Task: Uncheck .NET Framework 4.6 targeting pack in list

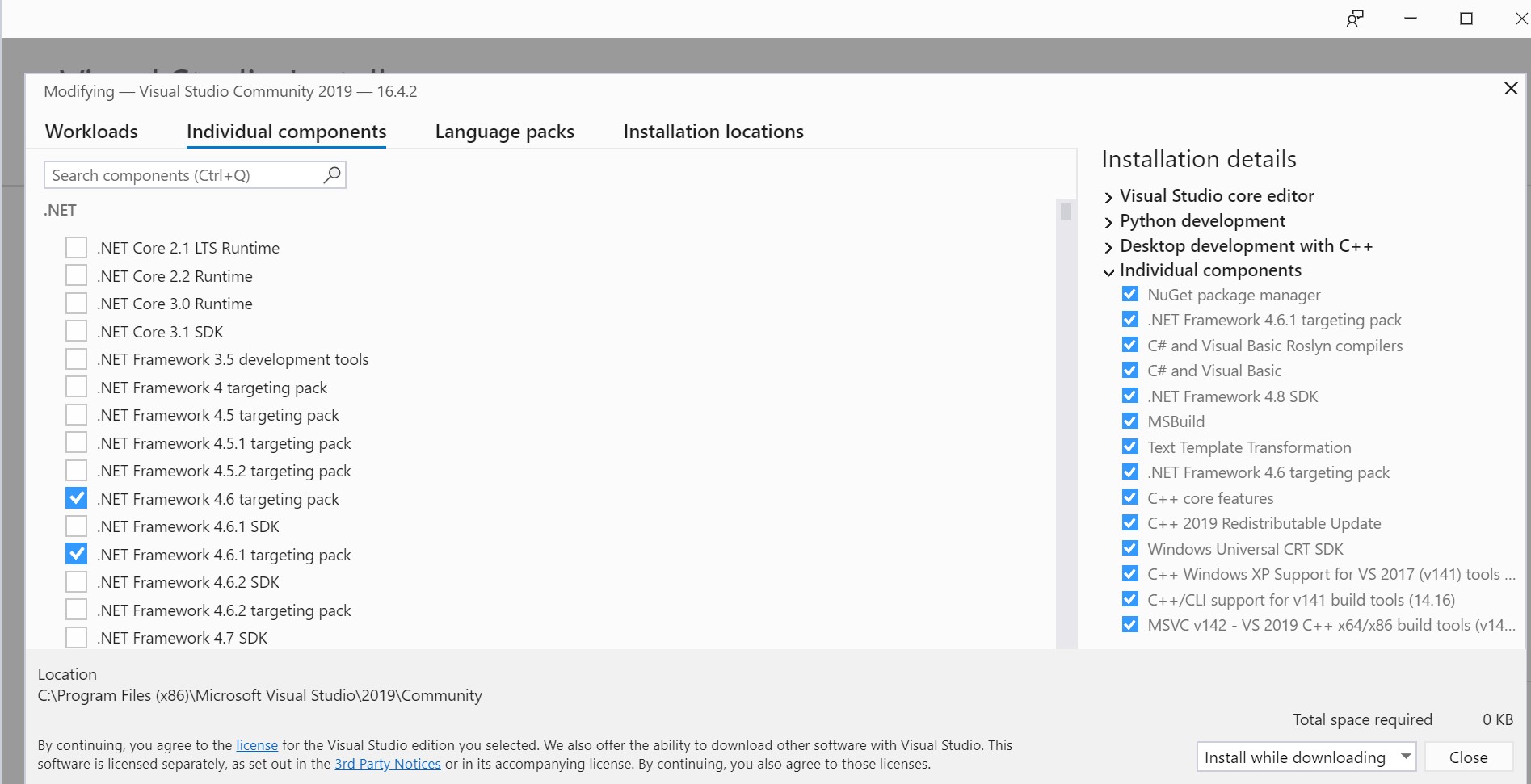Action: 76,499
